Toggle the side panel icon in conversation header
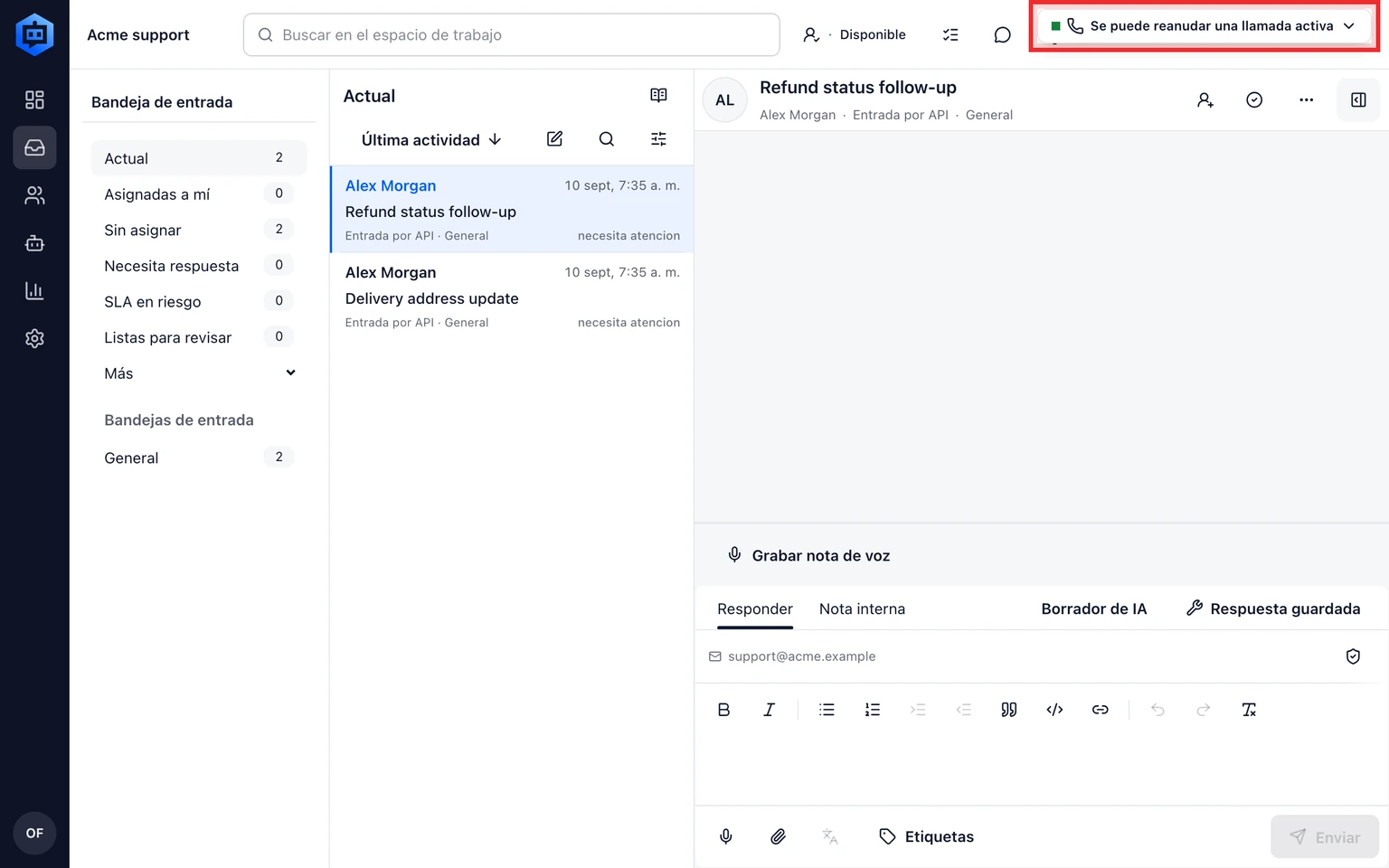 [x=1358, y=100]
